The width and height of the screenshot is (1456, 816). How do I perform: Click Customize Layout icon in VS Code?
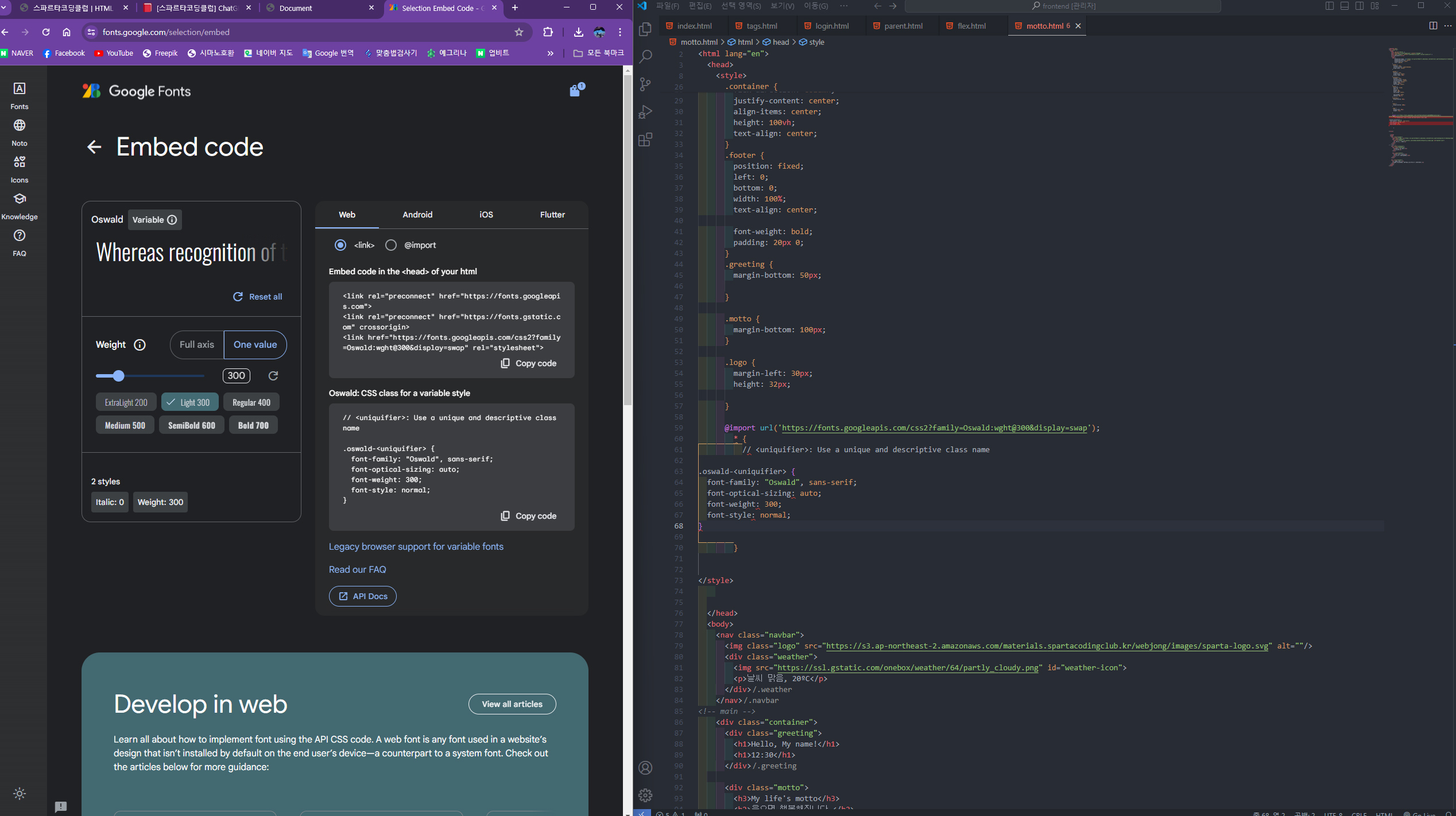point(1374,6)
